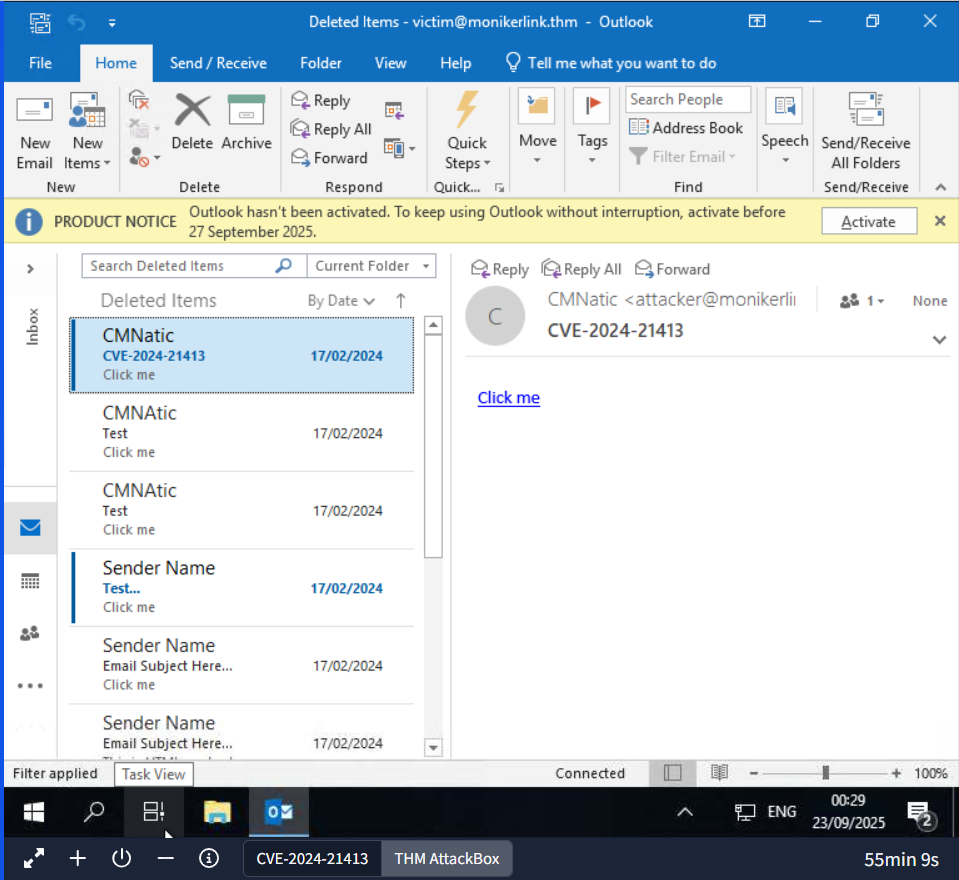Expand the message header chevron
This screenshot has height=880, width=959.
pos(939,339)
